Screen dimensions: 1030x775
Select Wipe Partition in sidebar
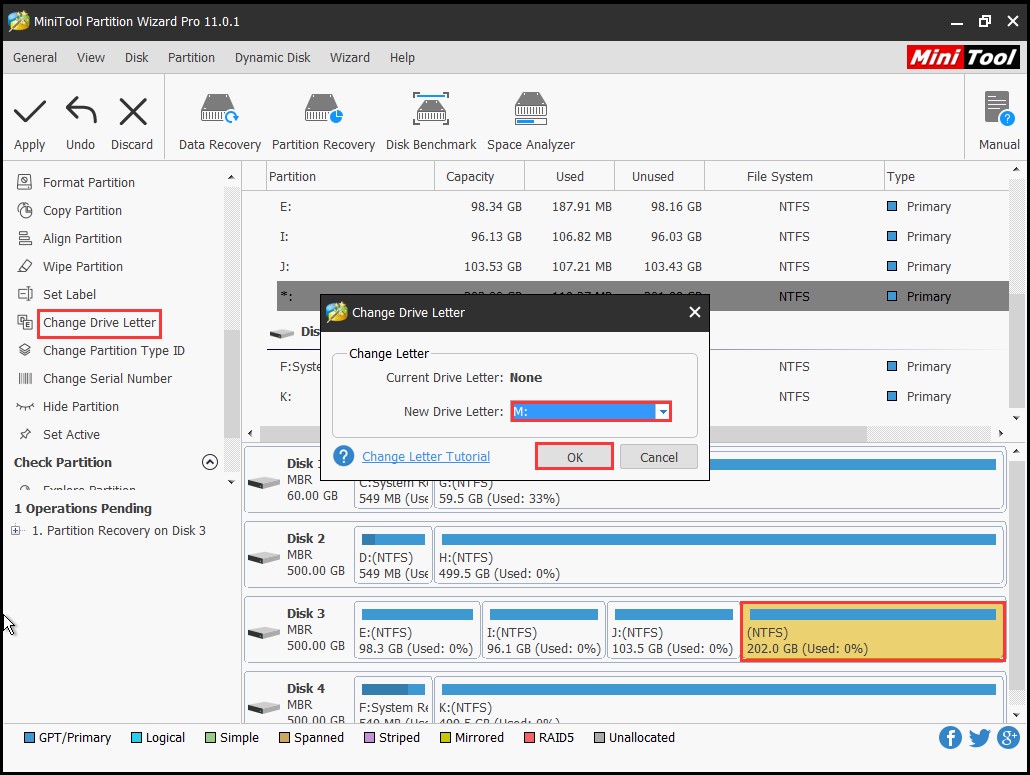(x=83, y=267)
